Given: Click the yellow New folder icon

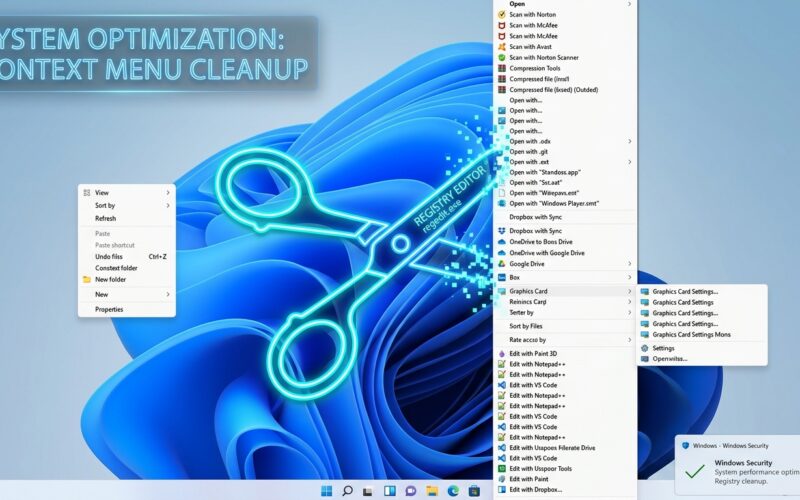Looking at the screenshot, I should point(87,280).
